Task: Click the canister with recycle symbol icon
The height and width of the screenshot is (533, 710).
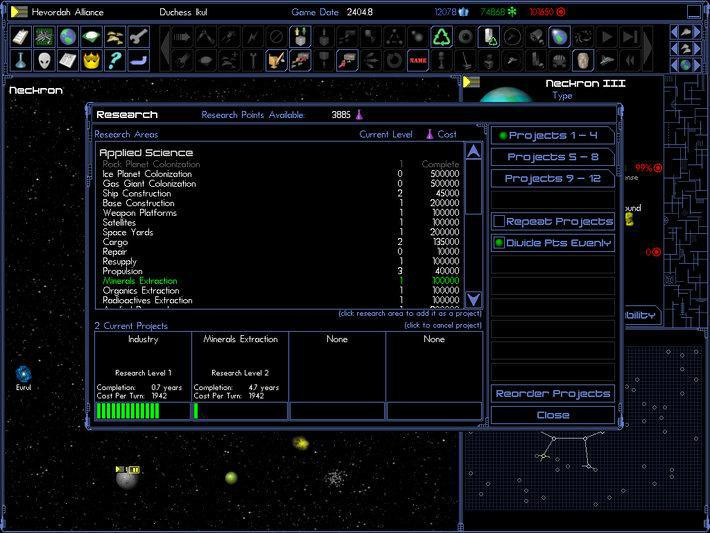Action: [488, 37]
